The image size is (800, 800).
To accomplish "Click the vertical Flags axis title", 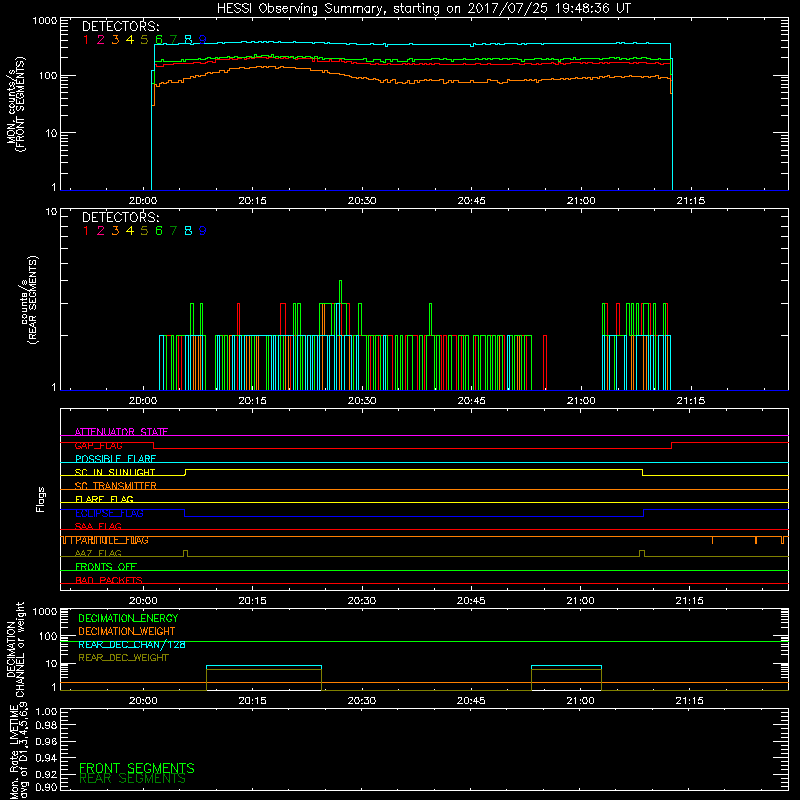I will point(41,499).
